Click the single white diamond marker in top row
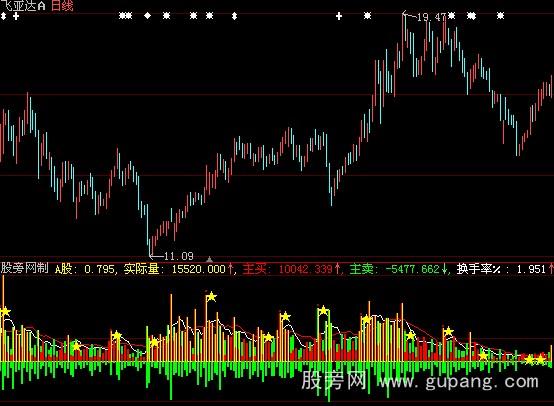 (x=148, y=16)
